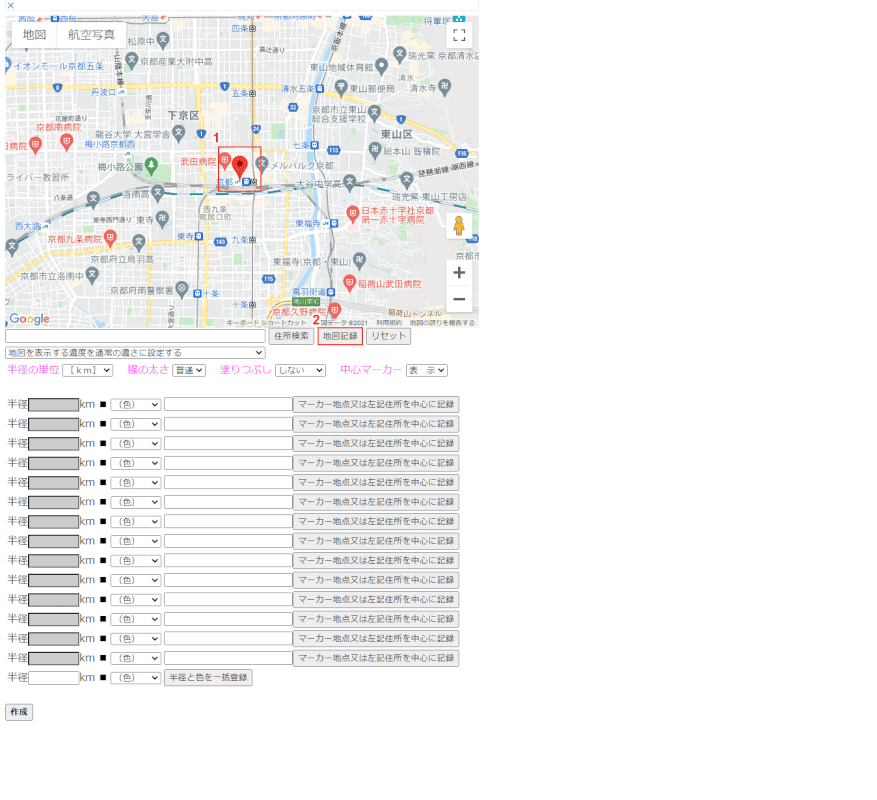Click the 地図の誤りを報告する link
This screenshot has width=877, height=800.
point(442,323)
